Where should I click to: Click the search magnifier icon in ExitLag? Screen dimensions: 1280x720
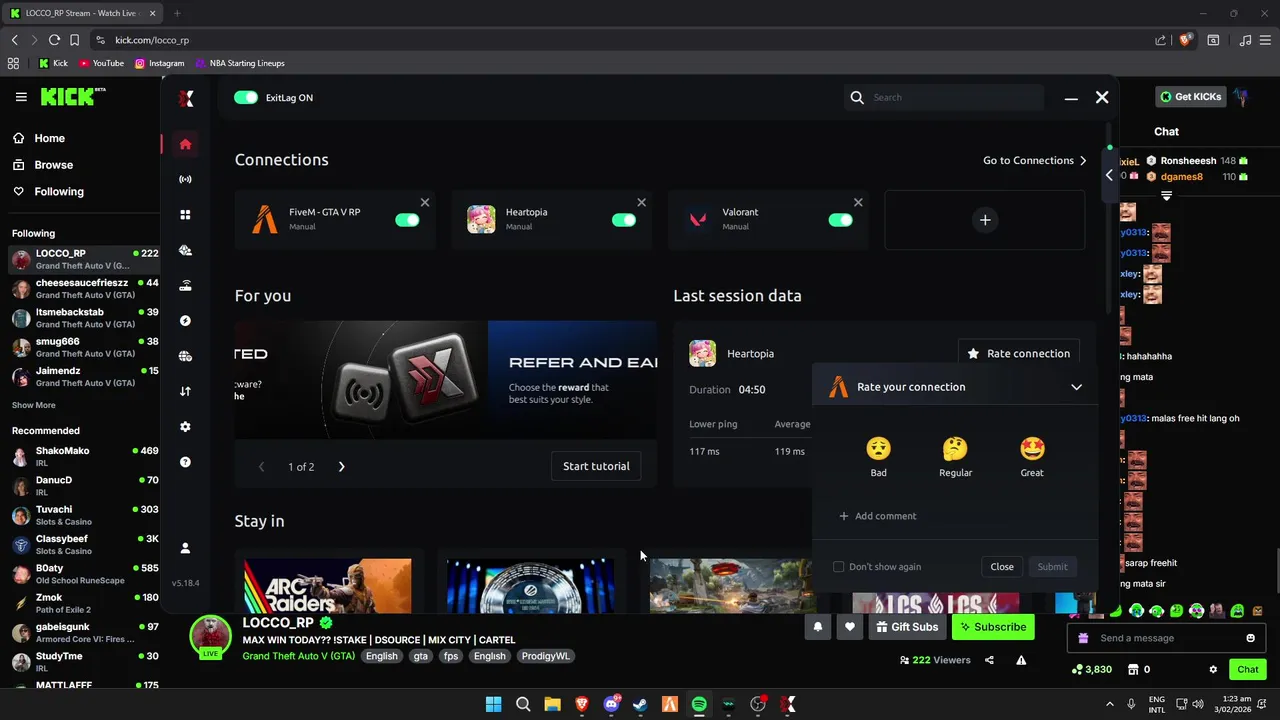tap(857, 97)
